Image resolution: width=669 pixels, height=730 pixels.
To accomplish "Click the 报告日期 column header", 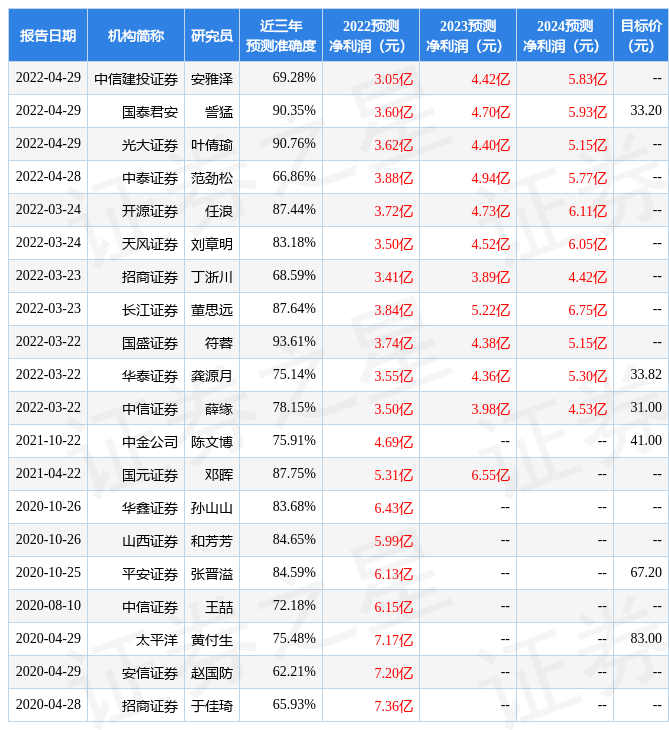I will (x=48, y=35).
